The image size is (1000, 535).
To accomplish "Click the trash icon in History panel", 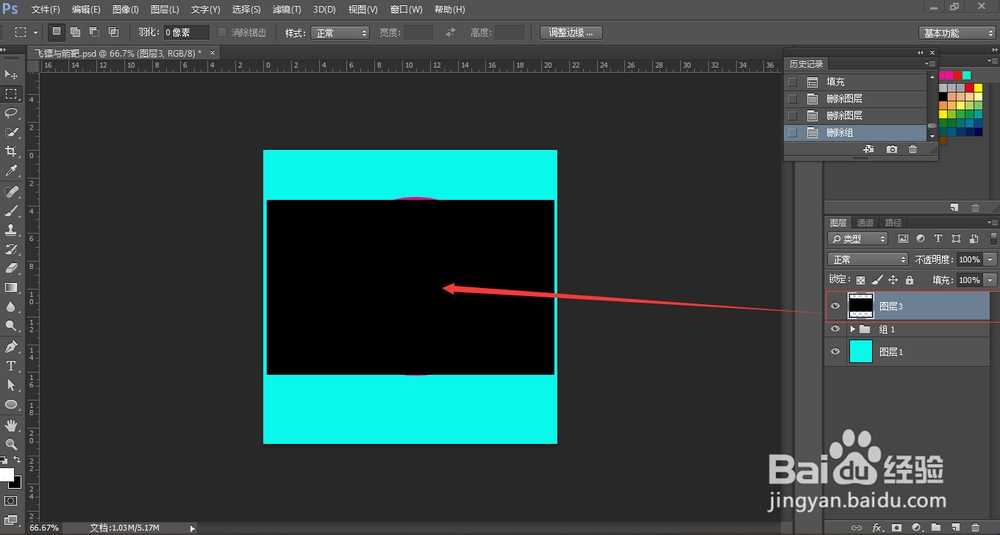I will pos(913,149).
